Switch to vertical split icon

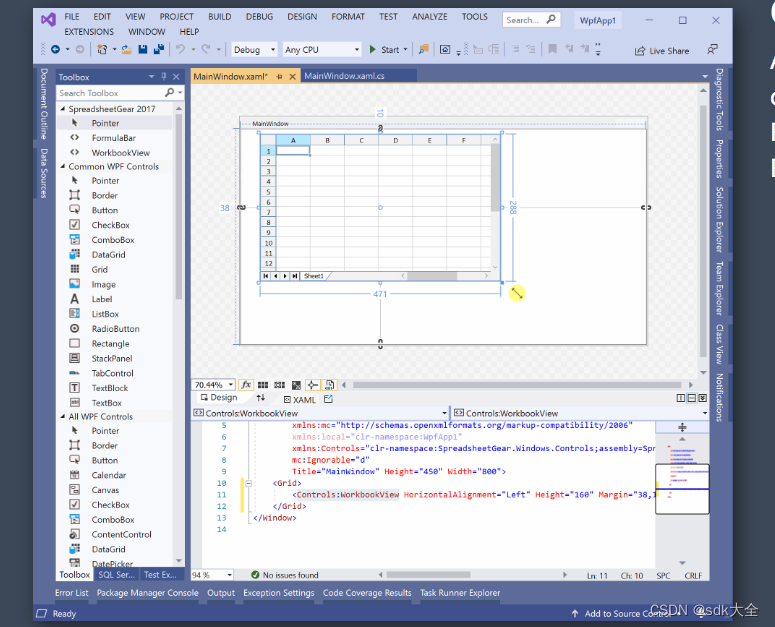point(681,398)
